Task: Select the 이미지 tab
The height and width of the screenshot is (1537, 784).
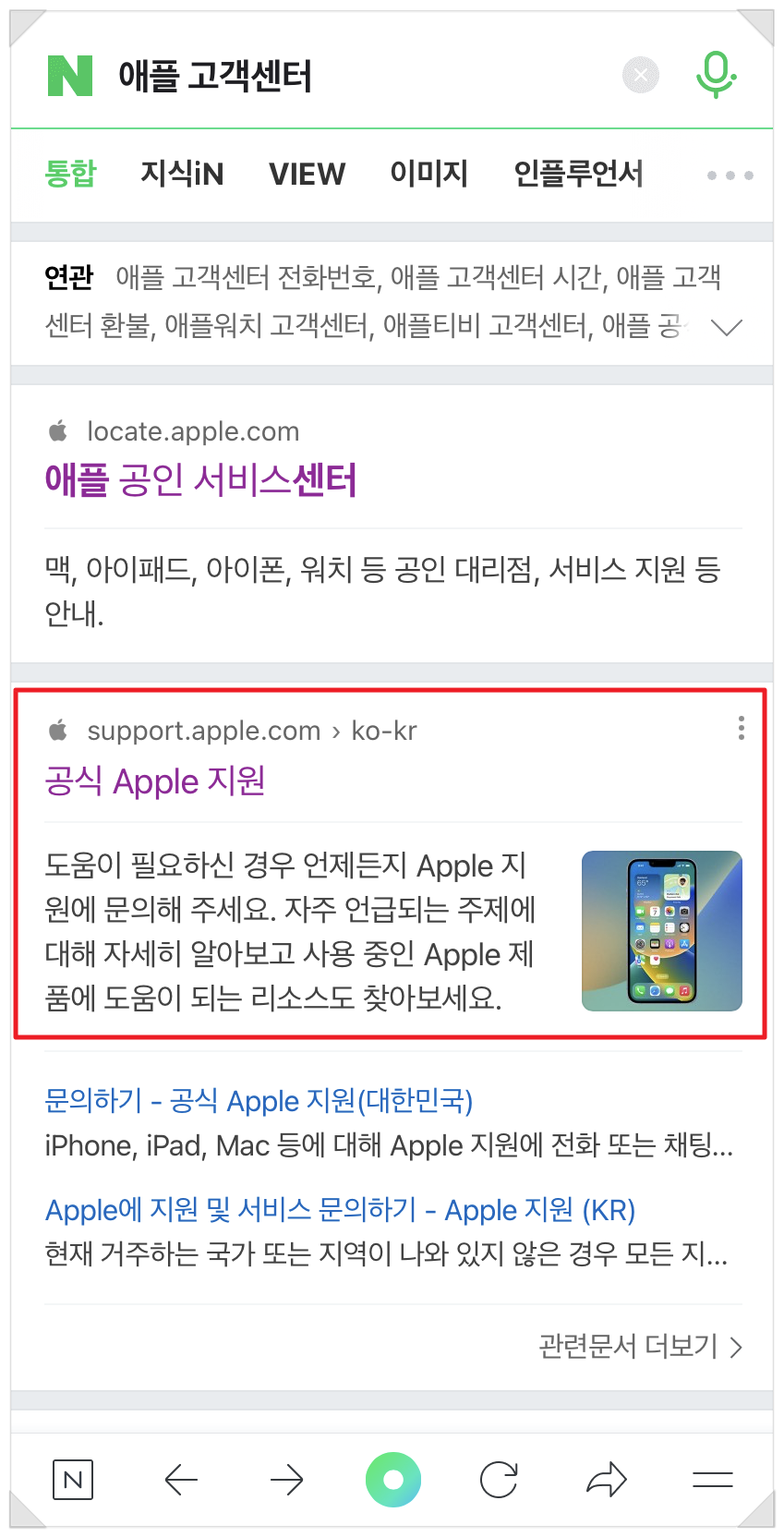Action: 429,174
